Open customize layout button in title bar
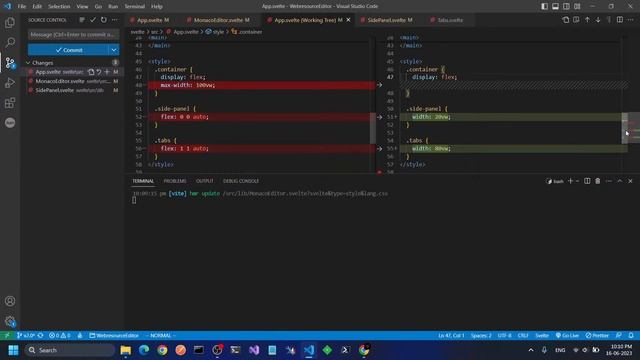 coord(577,7)
